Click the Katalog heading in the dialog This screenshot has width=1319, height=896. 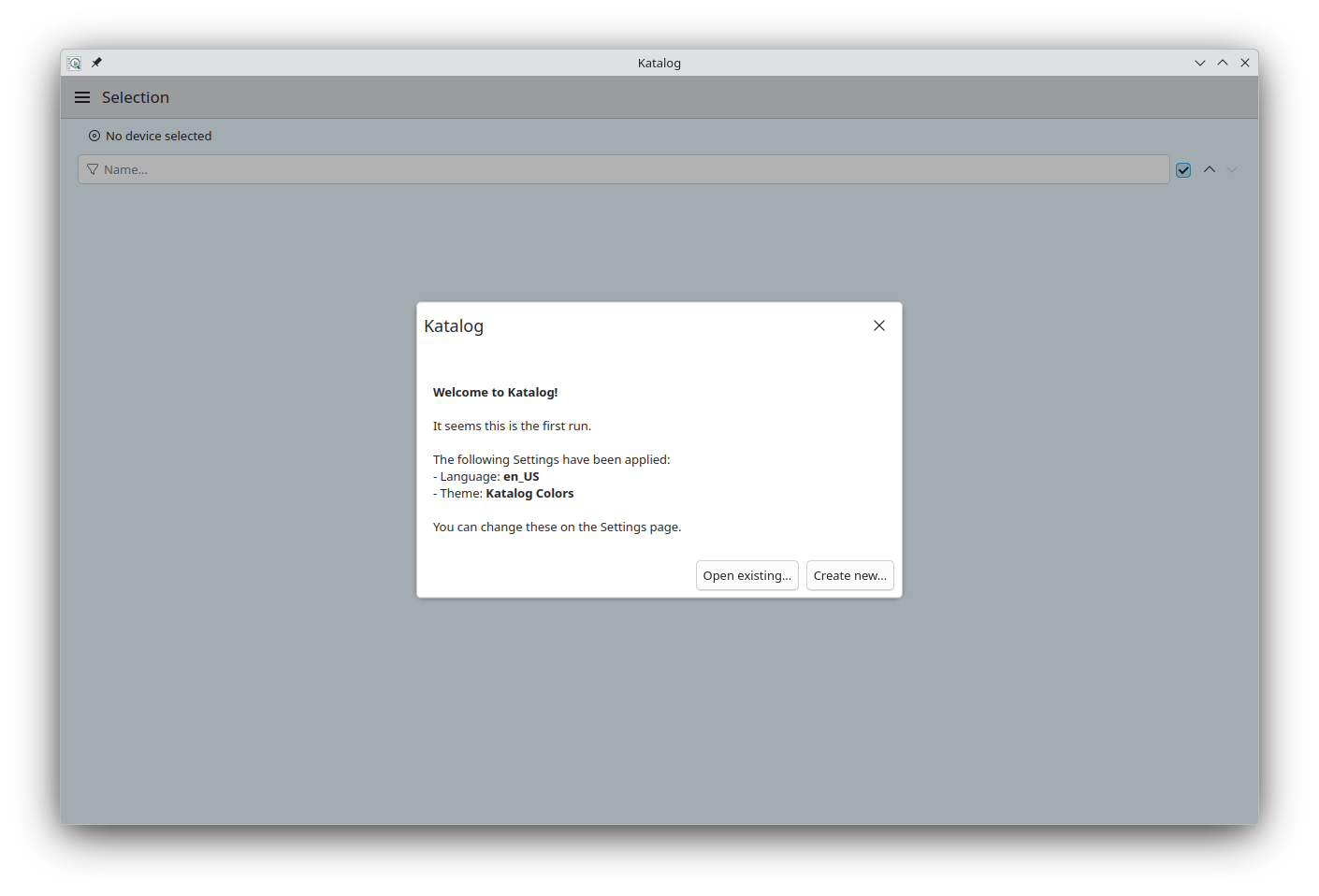pyautogui.click(x=454, y=325)
